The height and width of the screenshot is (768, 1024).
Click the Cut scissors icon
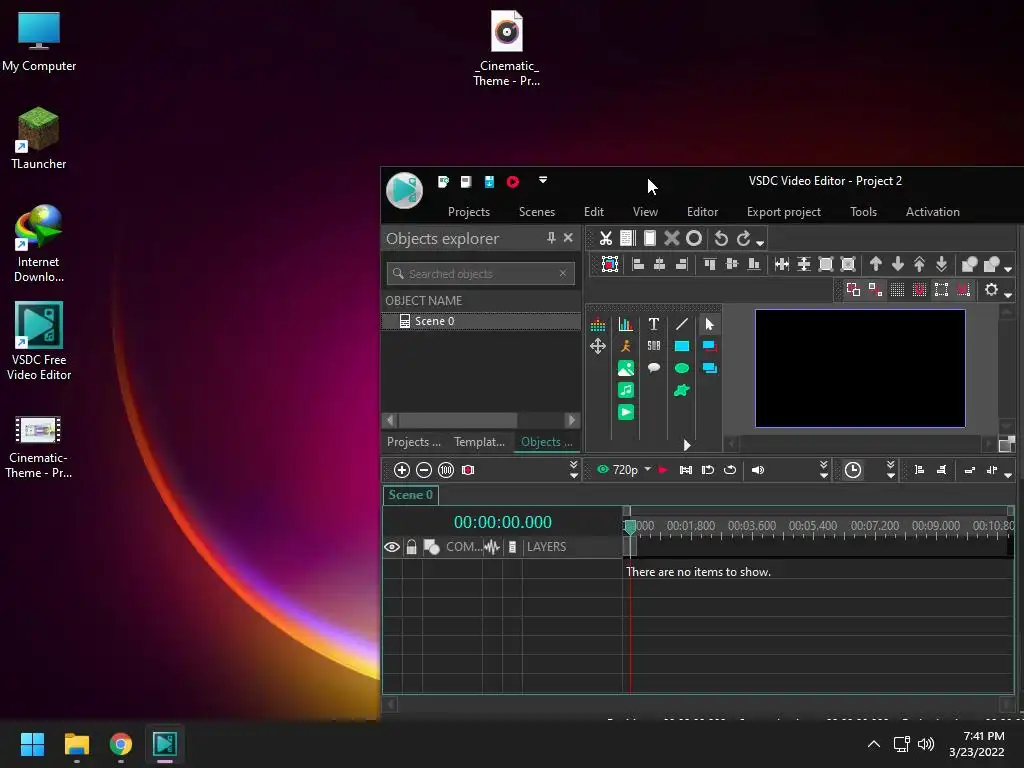pyautogui.click(x=606, y=238)
